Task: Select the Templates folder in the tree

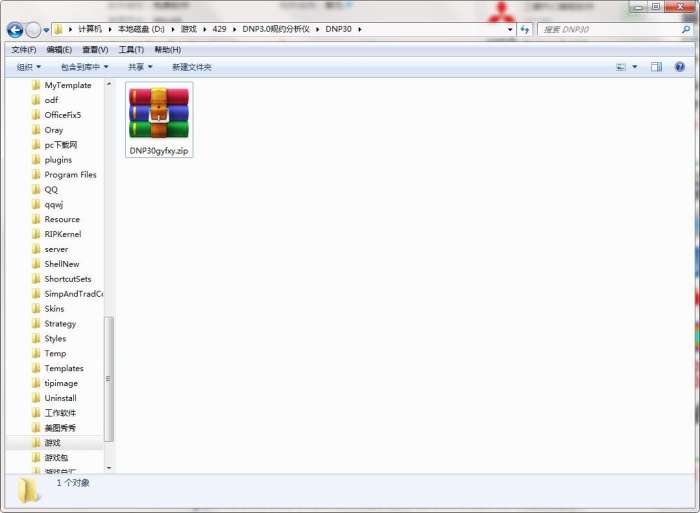Action: [58, 368]
